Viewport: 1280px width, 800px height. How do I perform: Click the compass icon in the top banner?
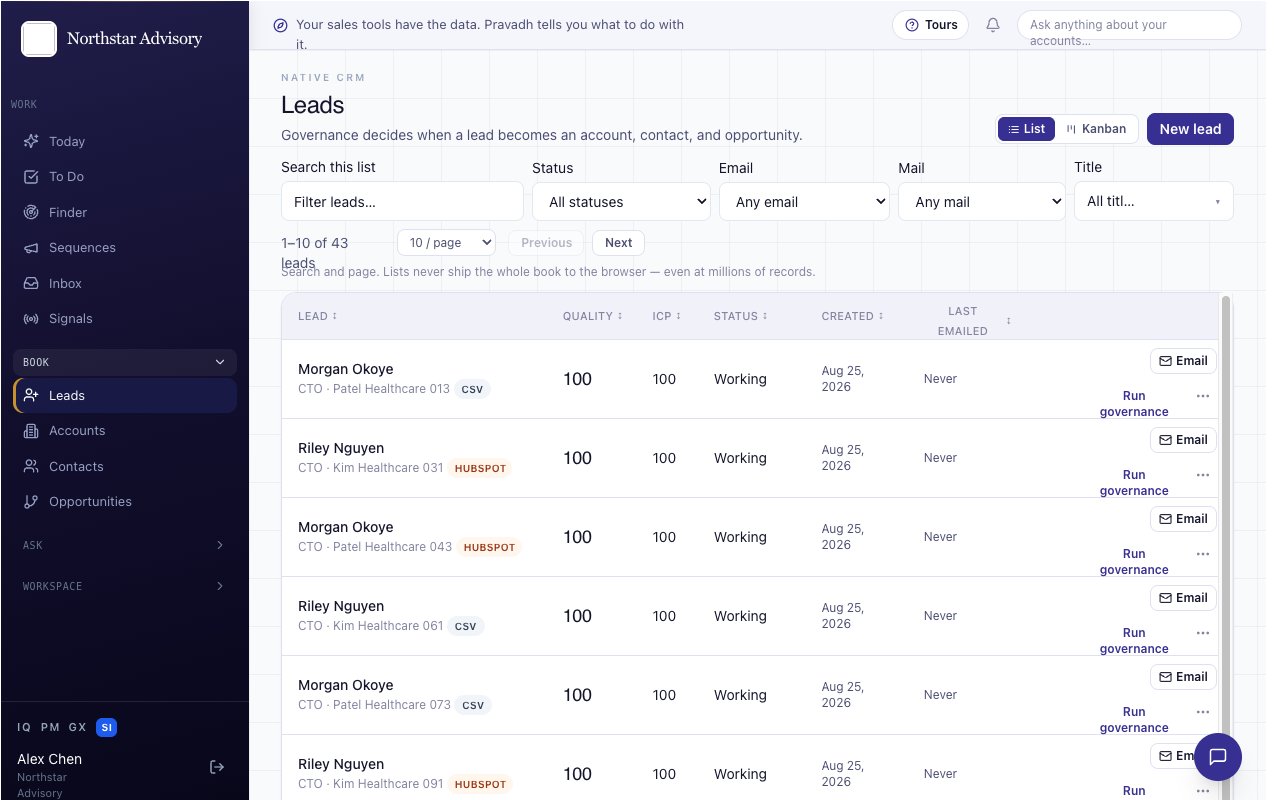coord(280,25)
